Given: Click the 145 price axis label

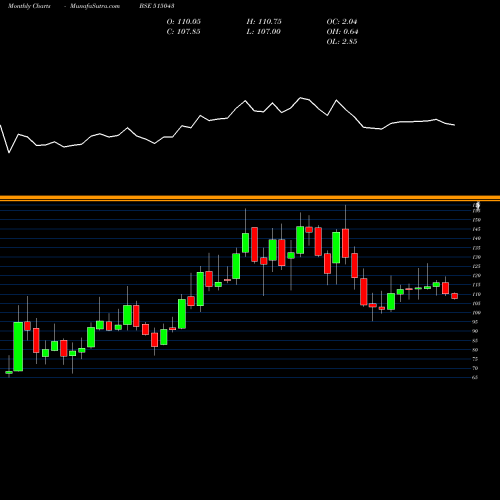Looking at the screenshot, I should (x=476, y=229).
